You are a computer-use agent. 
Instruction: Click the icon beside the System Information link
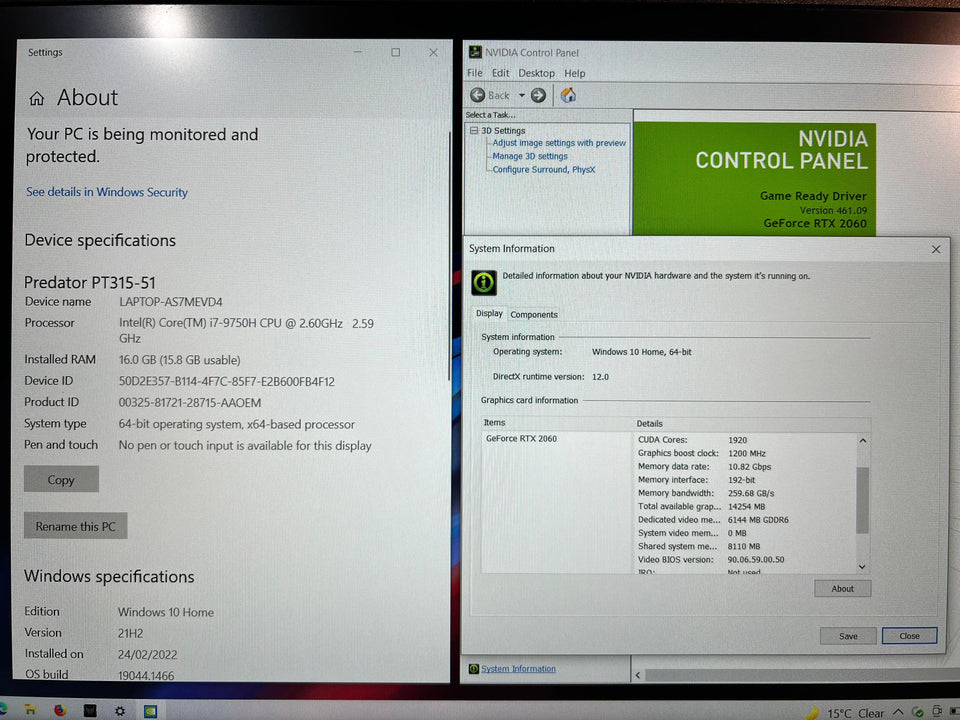click(x=473, y=669)
